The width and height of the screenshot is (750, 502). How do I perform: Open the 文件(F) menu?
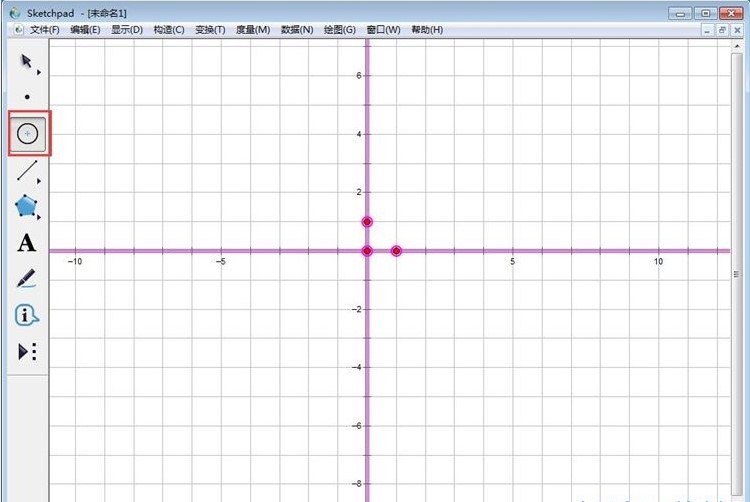(44, 30)
